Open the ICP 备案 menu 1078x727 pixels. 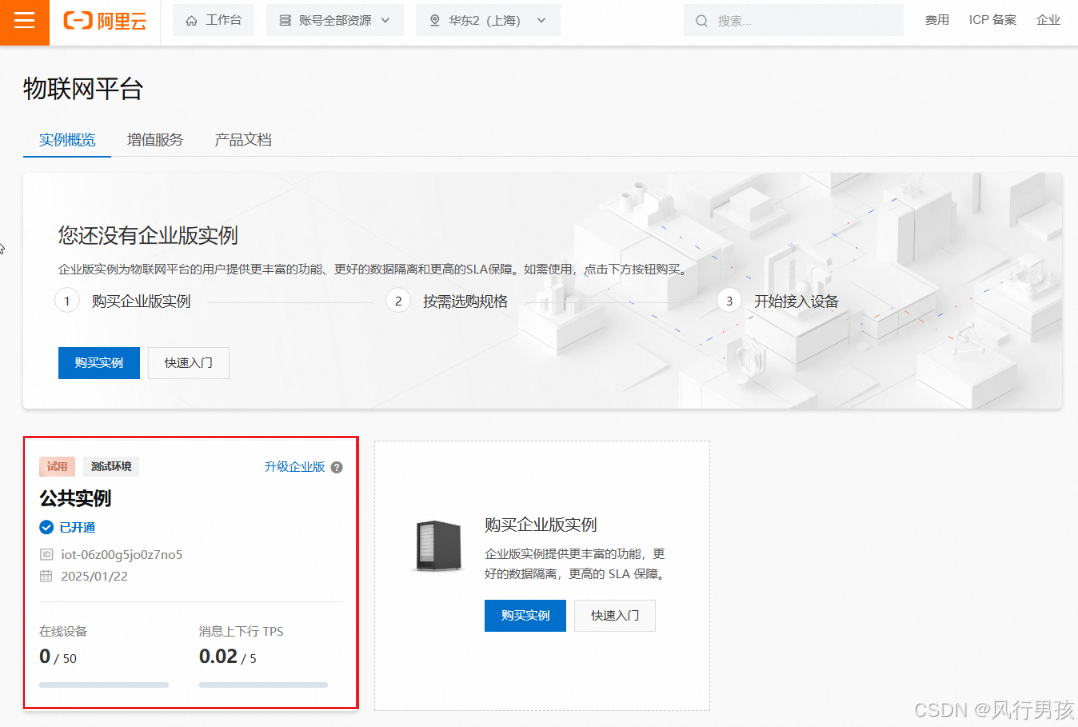992,21
